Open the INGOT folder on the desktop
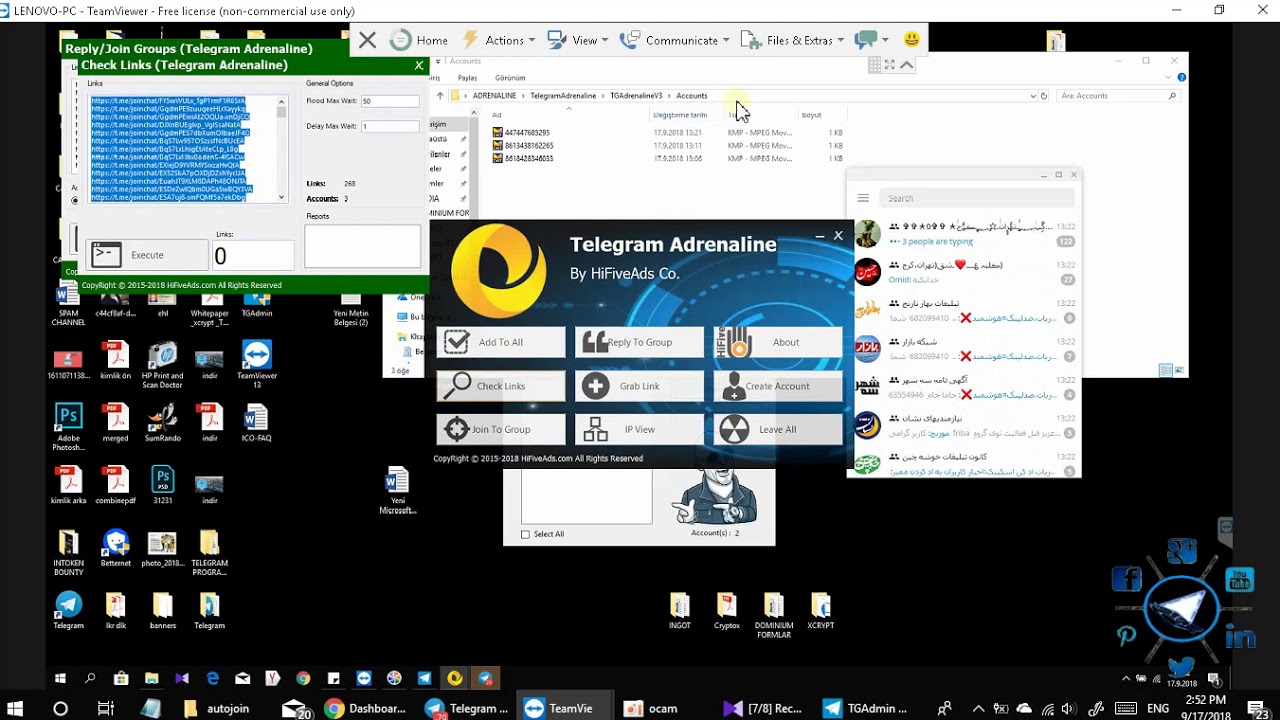The image size is (1280, 720). pyautogui.click(x=680, y=610)
